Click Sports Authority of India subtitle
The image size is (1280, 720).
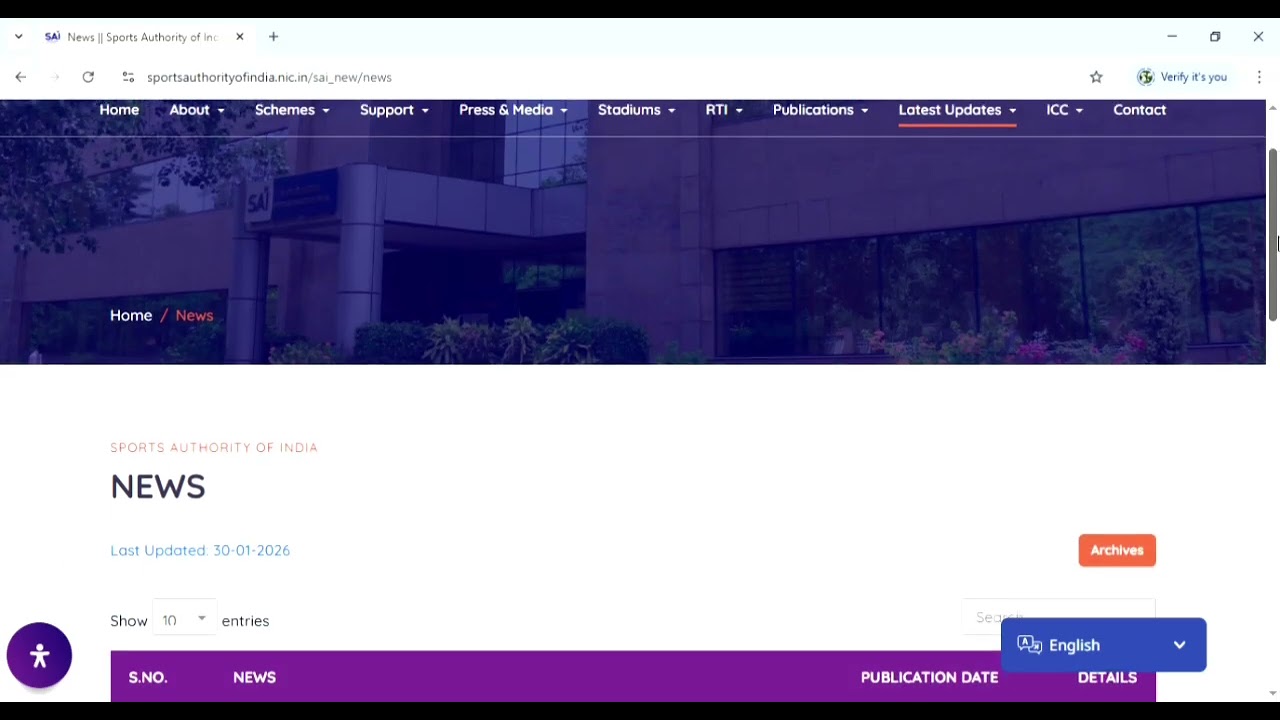pos(214,447)
